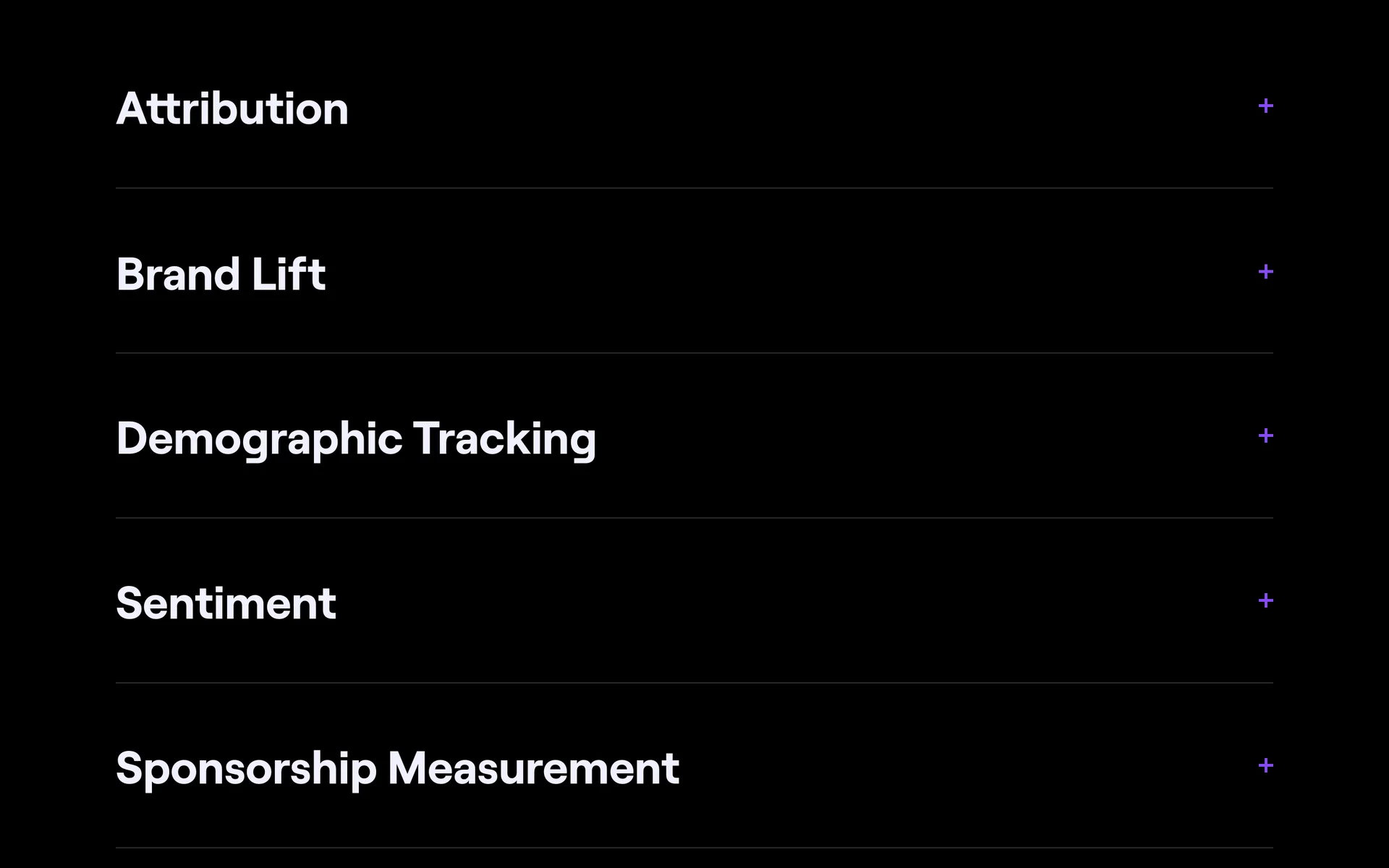Open the Brand Lift accordion title text
The width and height of the screenshot is (1389, 868).
tap(221, 274)
